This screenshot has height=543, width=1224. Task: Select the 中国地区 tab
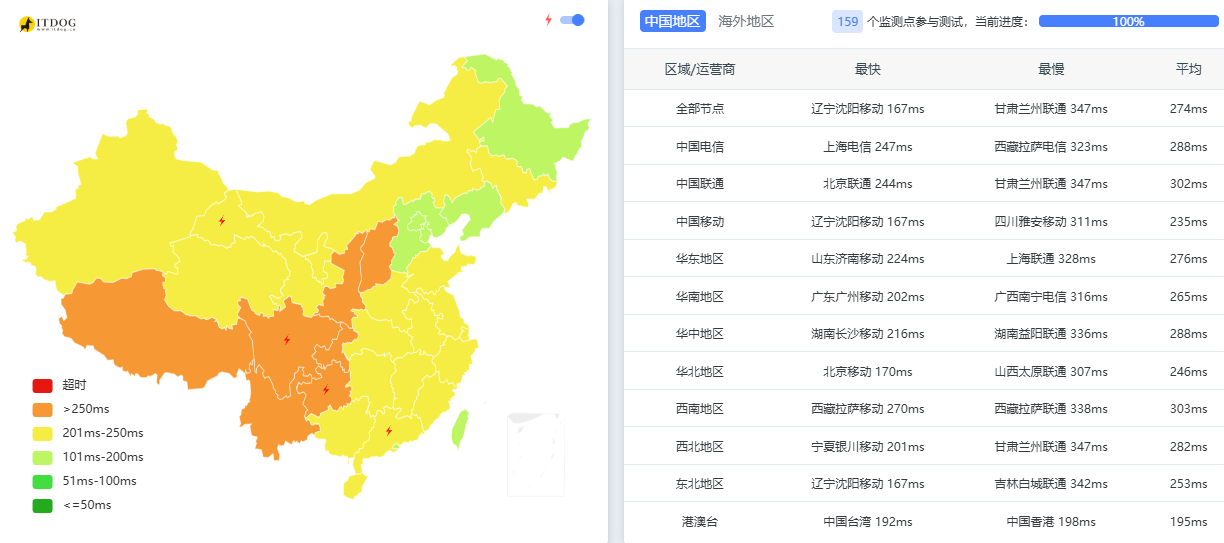(673, 21)
